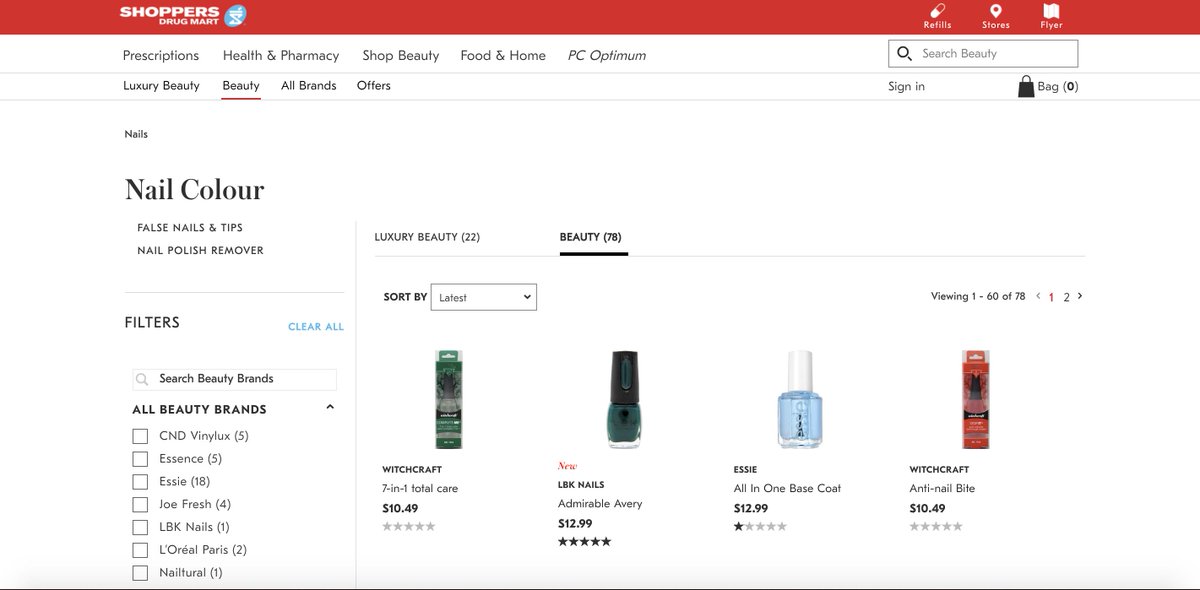1200x590 pixels.
Task: Select Beauty in sub-navigation
Action: [x=241, y=86]
